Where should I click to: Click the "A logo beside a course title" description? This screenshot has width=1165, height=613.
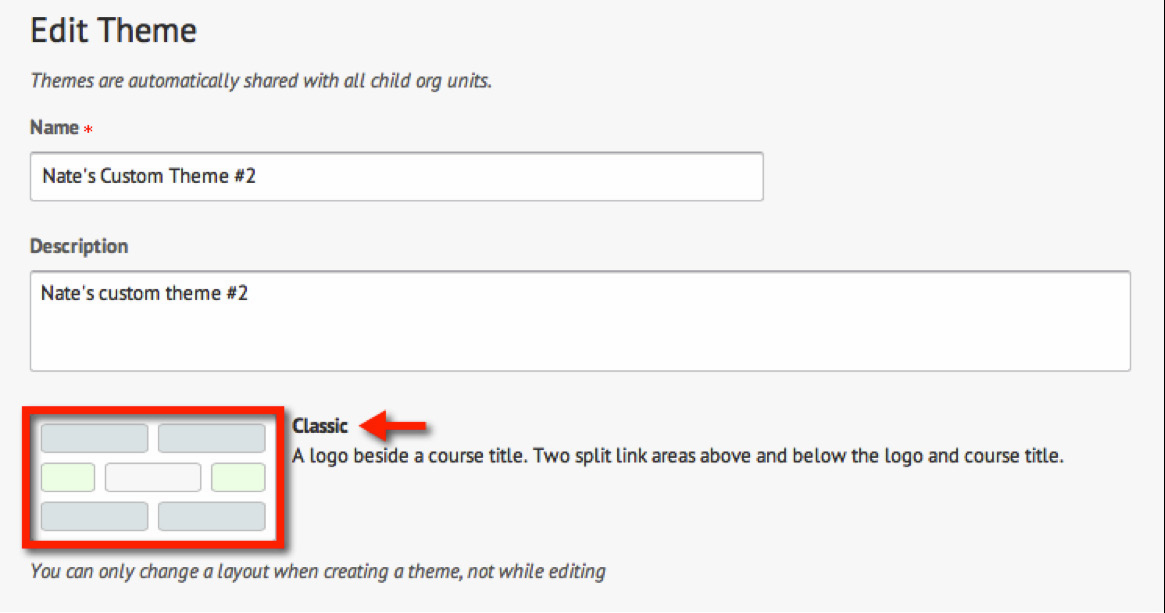(677, 456)
